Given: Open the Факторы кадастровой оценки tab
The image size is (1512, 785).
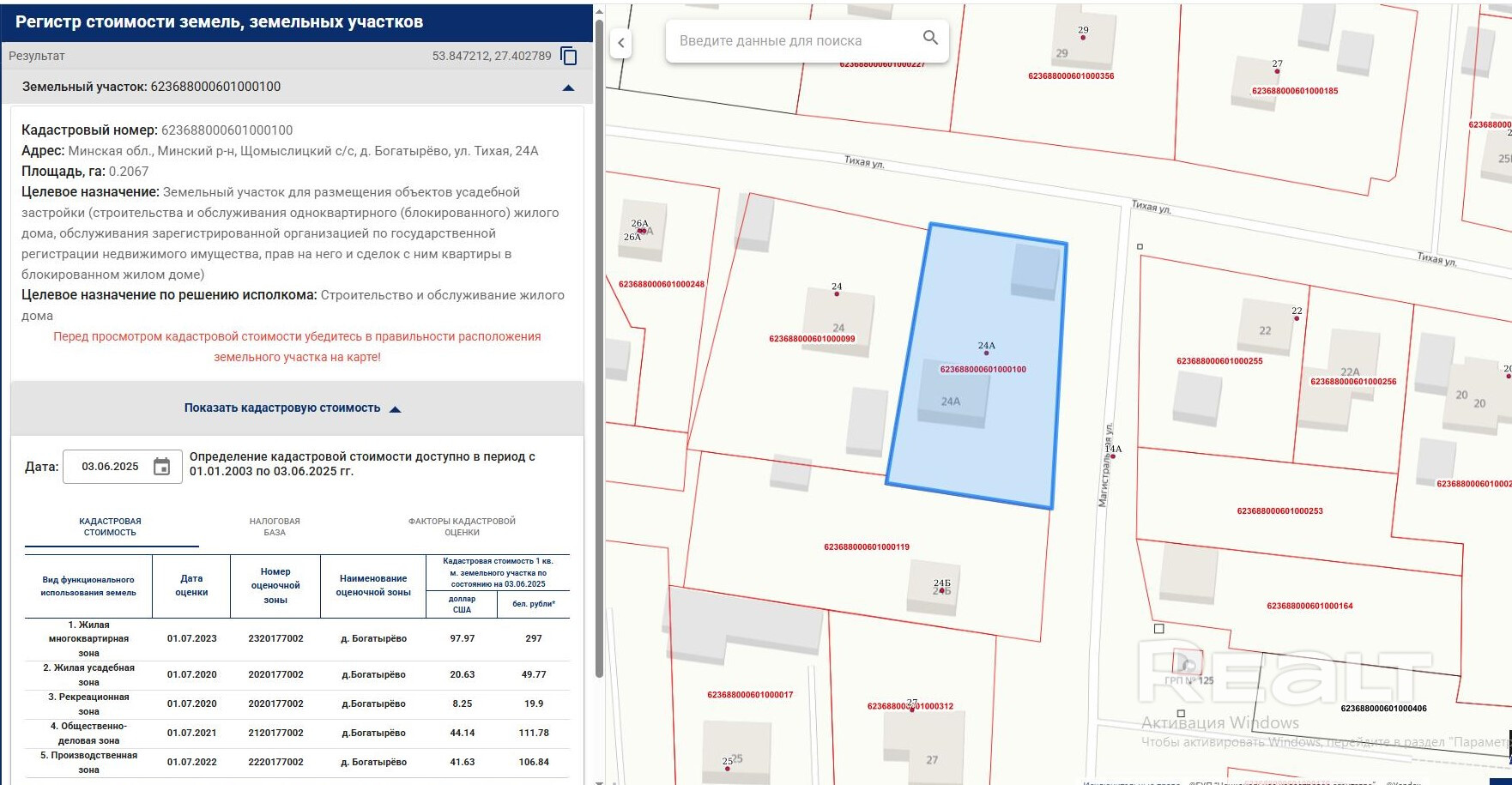Looking at the screenshot, I should coord(462,527).
